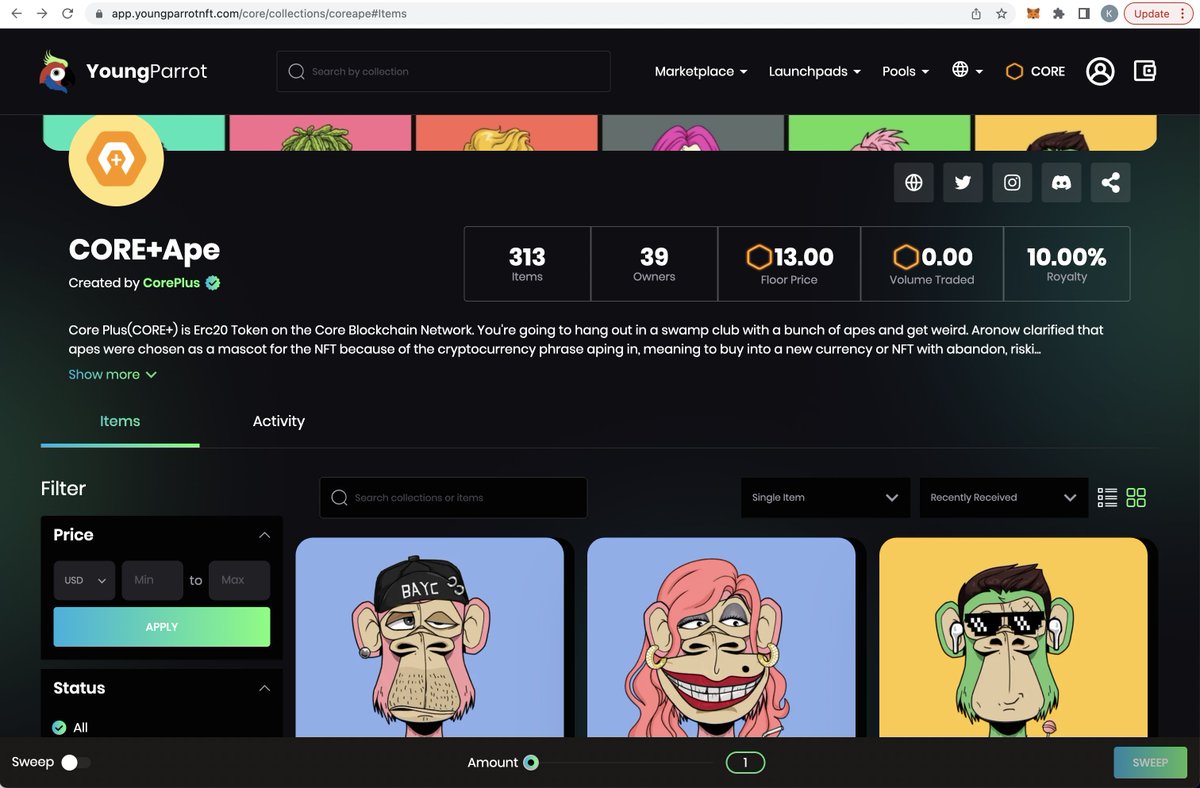Image resolution: width=1200 pixels, height=788 pixels.
Task: Open the globe language selector in header
Action: point(967,70)
